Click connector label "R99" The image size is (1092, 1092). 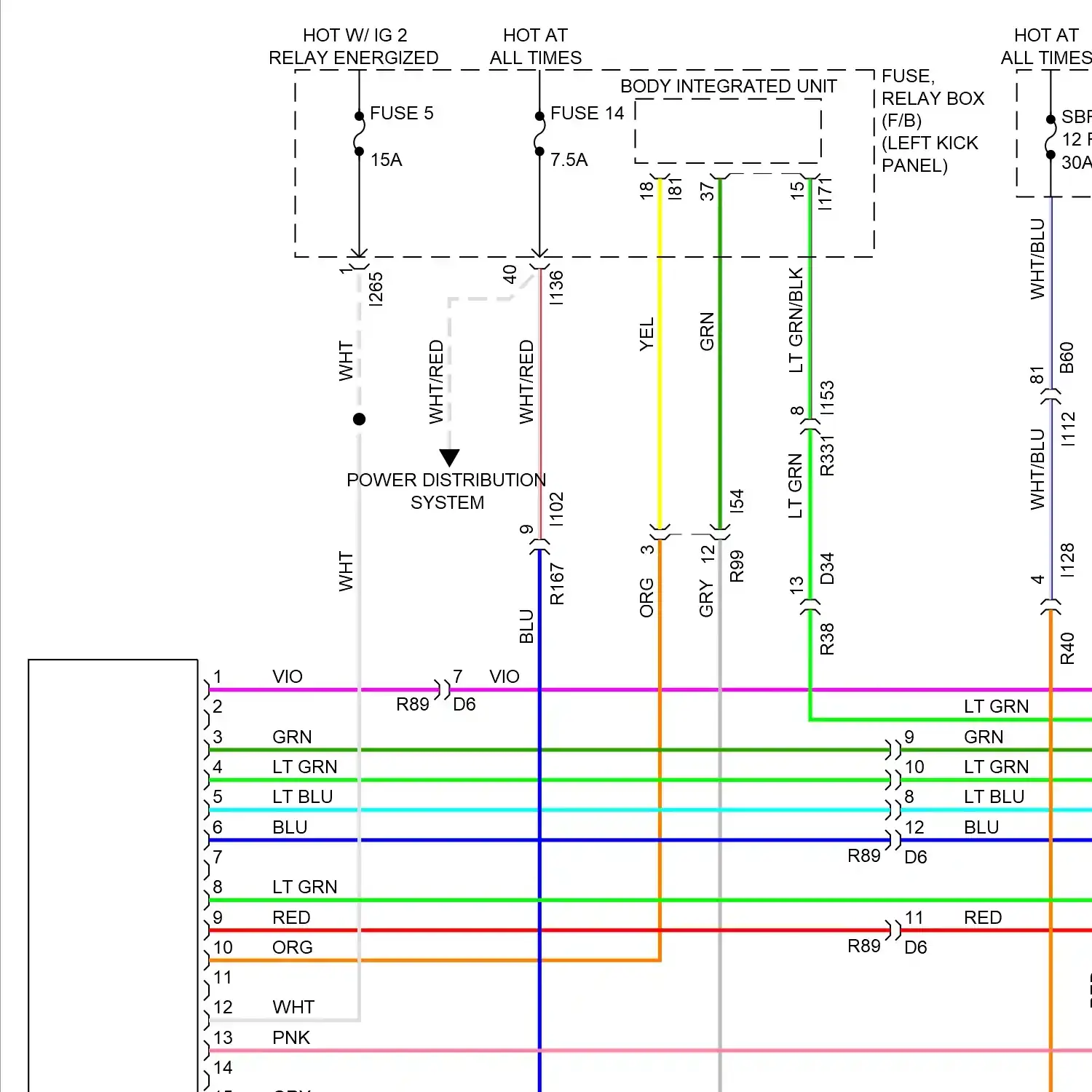click(737, 566)
